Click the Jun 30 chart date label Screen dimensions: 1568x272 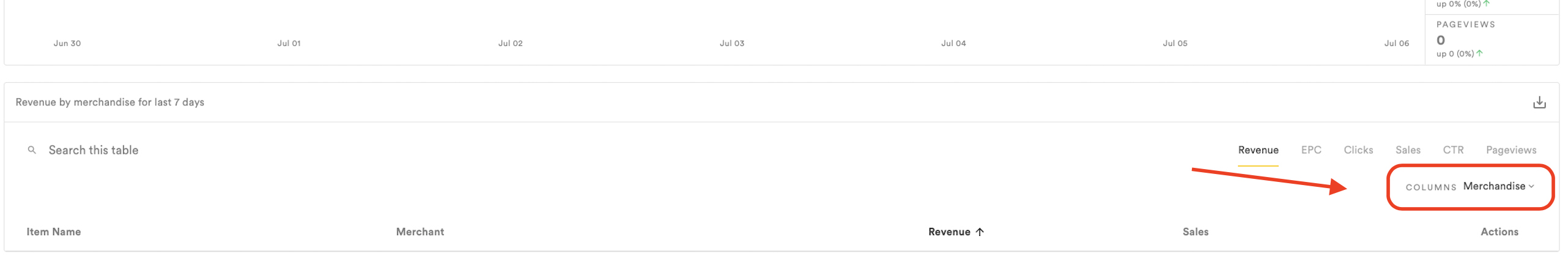pos(67,43)
